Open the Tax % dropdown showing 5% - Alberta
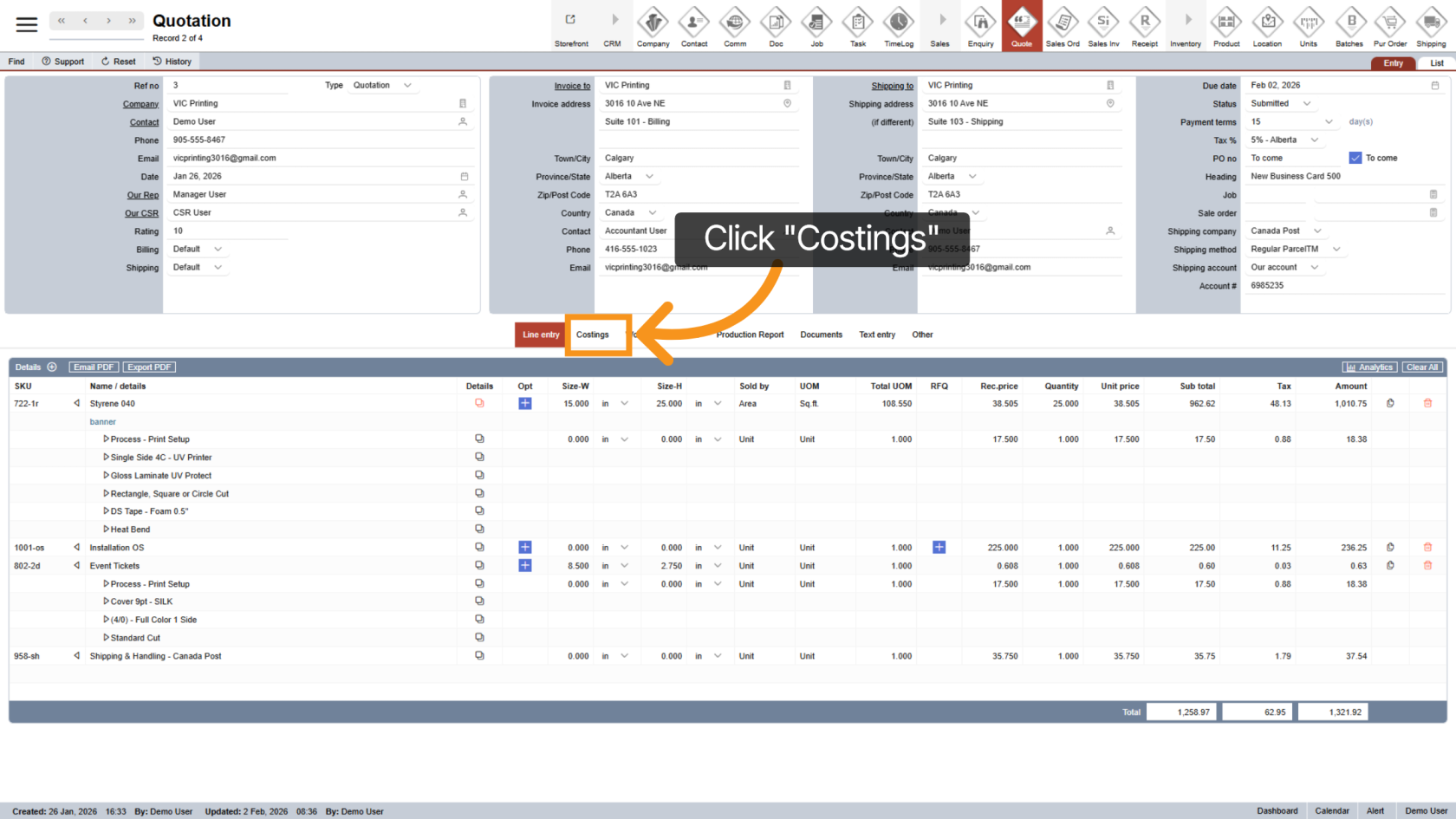This screenshot has width=1456, height=819. pos(1284,140)
